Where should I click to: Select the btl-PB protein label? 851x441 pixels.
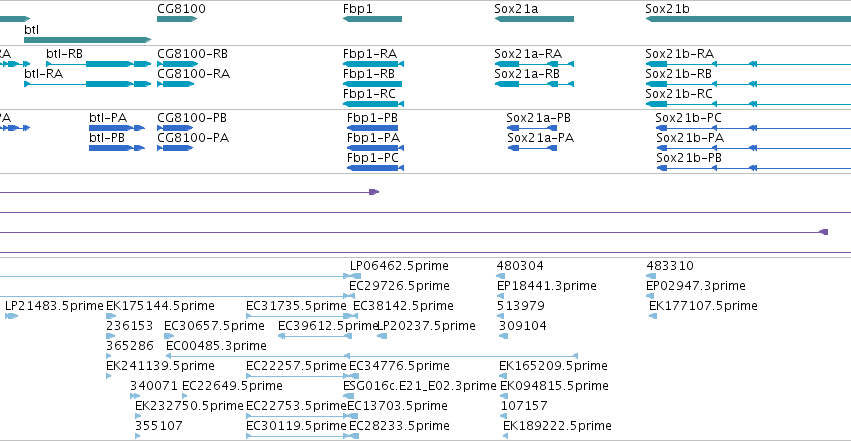pos(107,138)
